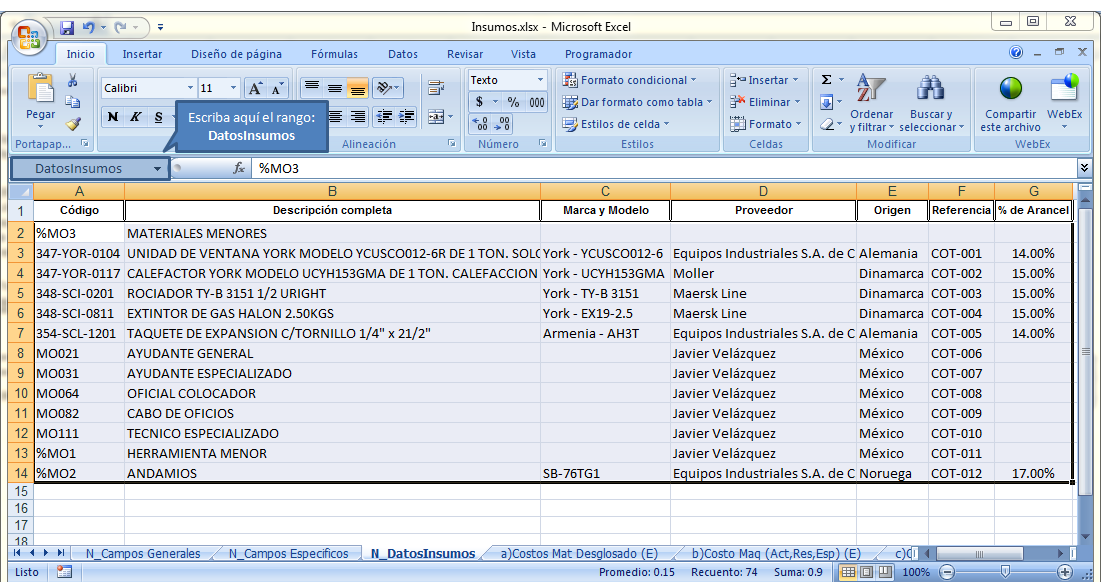Toggle italic K formatting
Viewport: 1101px width, 582px height.
135,117
